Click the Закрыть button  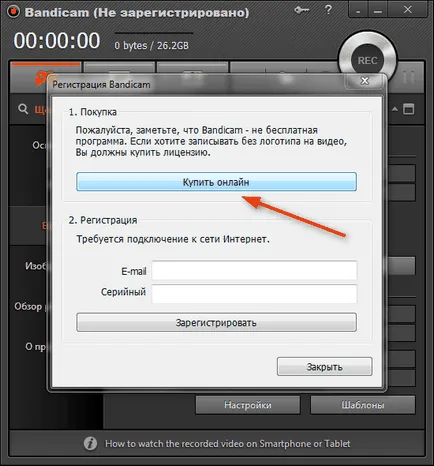[324, 367]
